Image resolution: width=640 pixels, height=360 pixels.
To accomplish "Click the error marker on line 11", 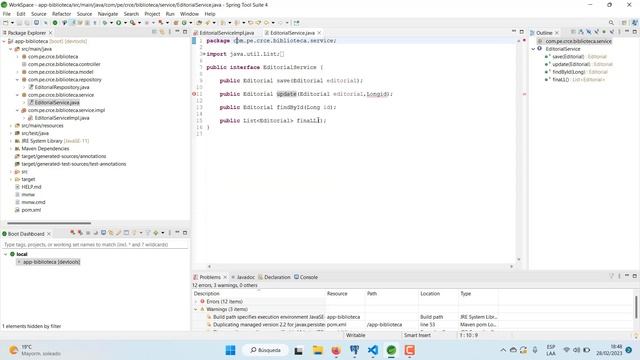I will click(194, 94).
